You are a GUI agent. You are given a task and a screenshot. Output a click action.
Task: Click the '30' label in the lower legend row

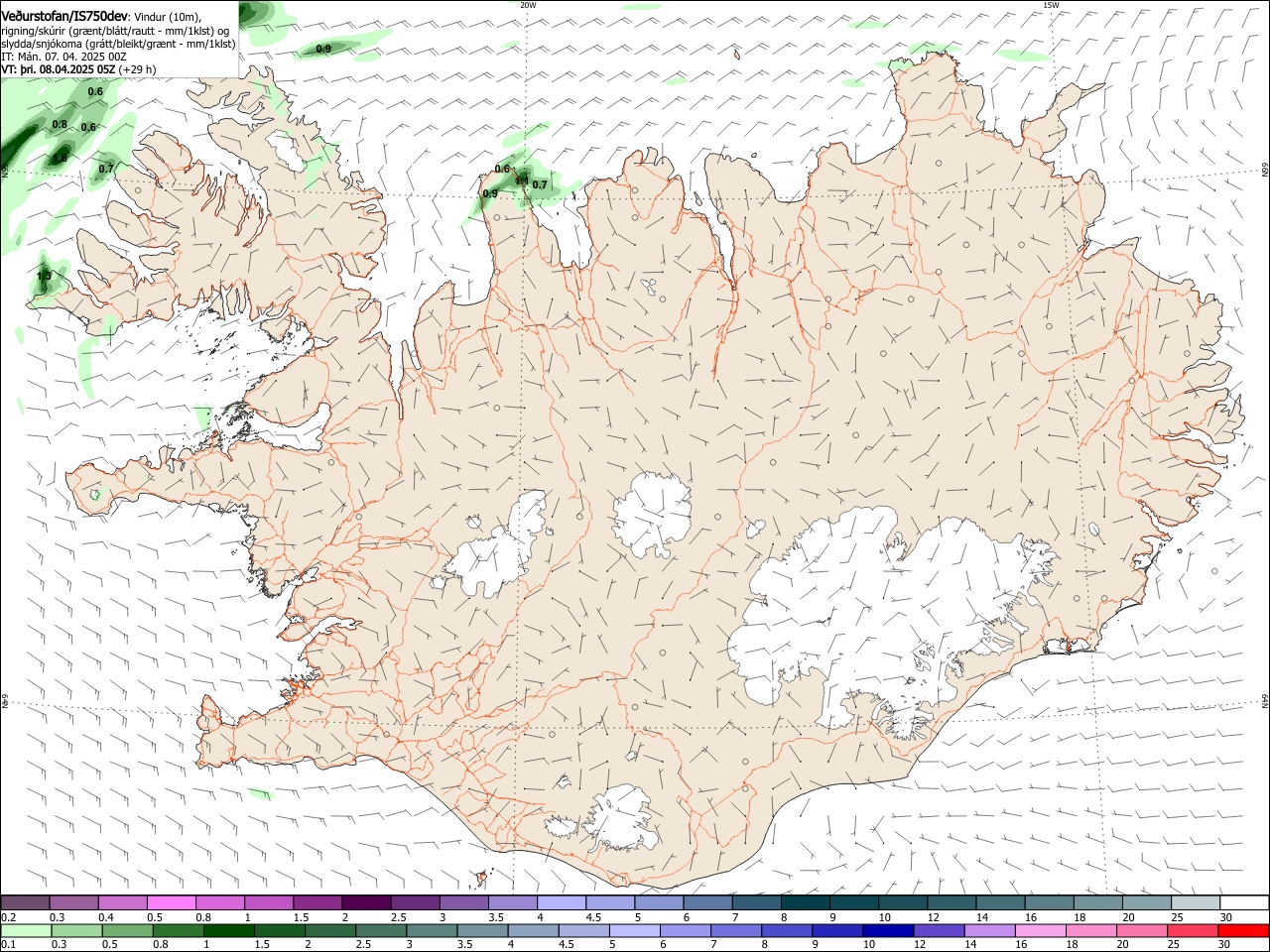pos(1223,944)
